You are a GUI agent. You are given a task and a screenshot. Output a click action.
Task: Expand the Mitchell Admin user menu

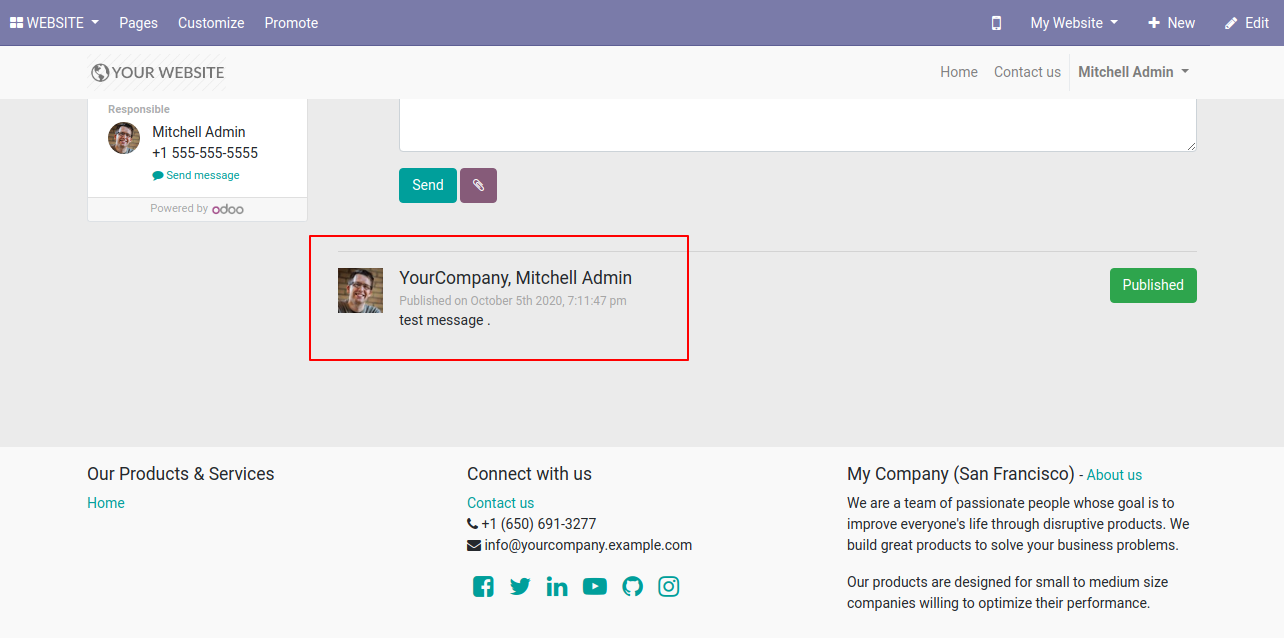pyautogui.click(x=1133, y=72)
